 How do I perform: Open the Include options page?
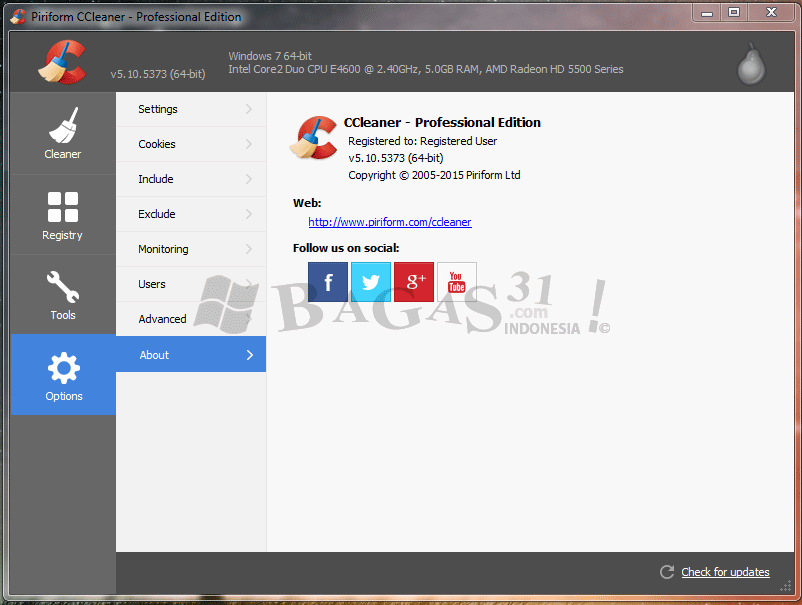click(191, 179)
